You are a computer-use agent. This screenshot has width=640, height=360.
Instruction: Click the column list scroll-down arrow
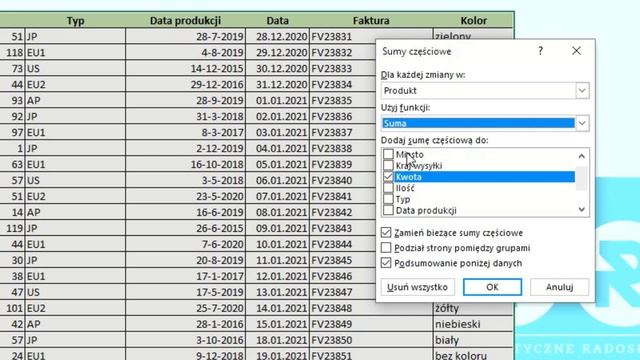tap(582, 210)
